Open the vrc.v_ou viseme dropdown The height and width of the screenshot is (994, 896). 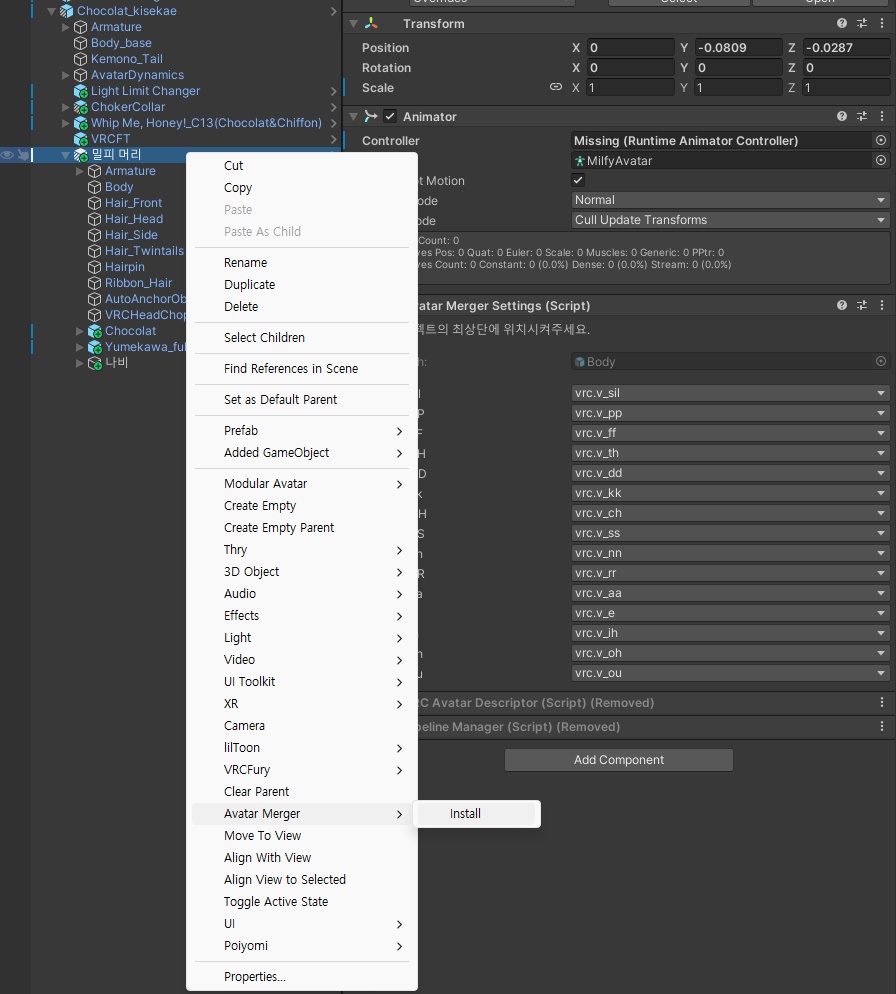pos(730,673)
